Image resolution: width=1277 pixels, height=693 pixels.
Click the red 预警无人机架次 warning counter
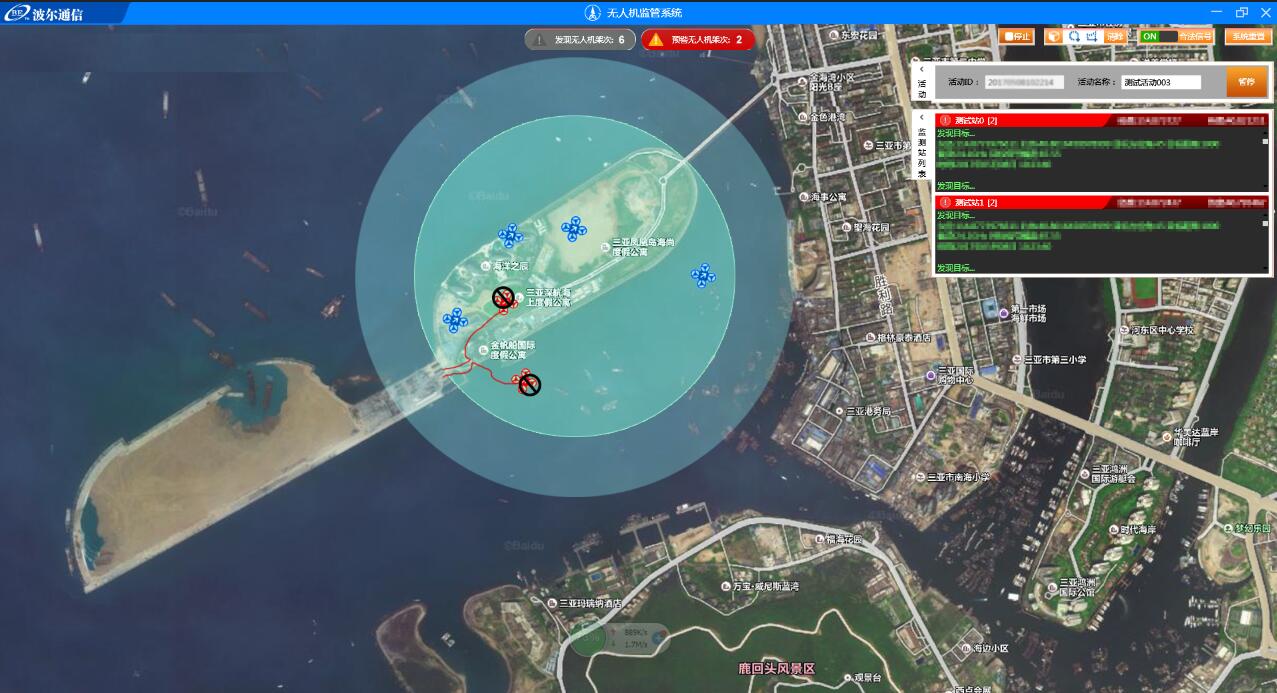[697, 40]
